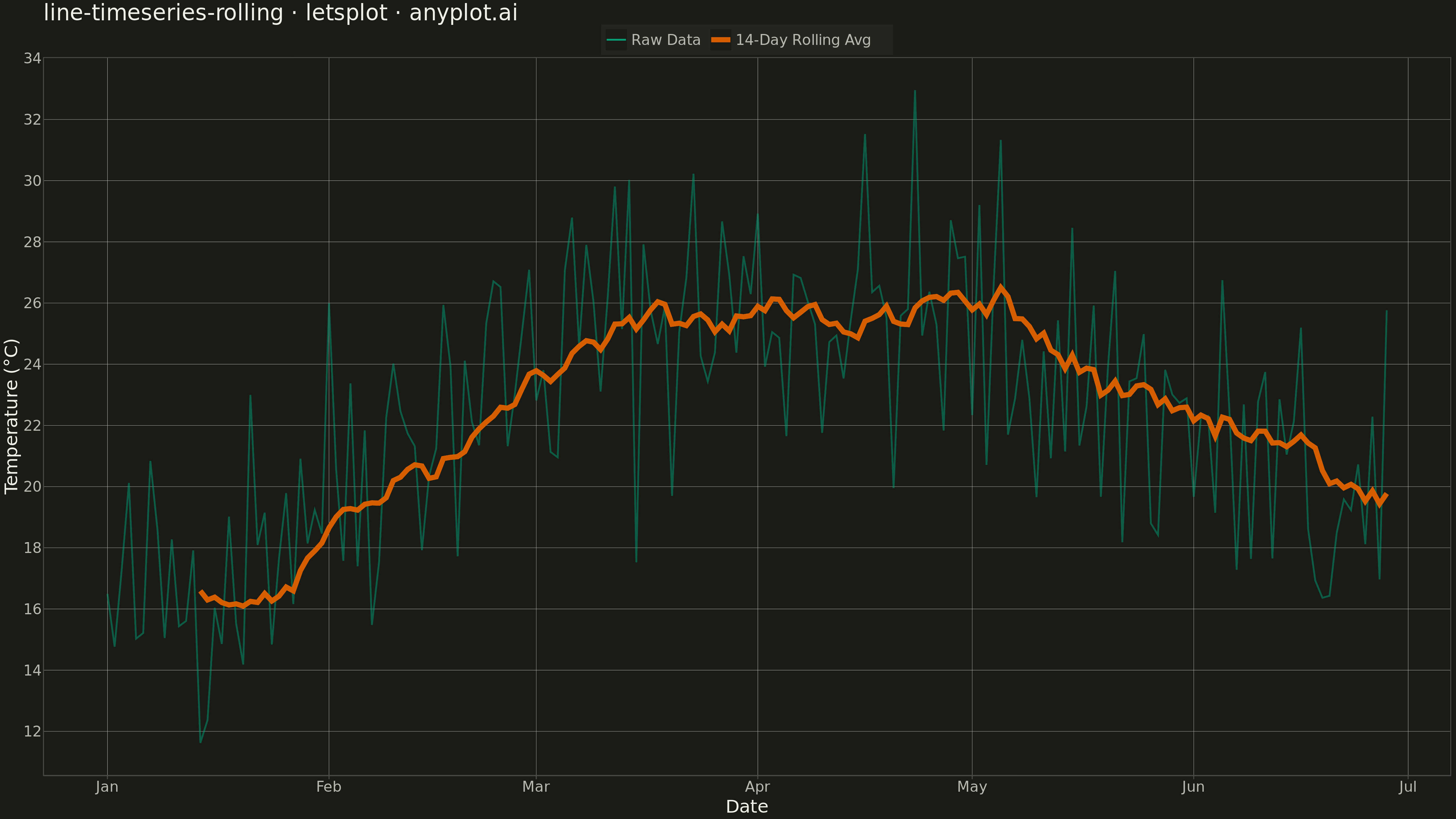Click the Mar tick label

(536, 787)
